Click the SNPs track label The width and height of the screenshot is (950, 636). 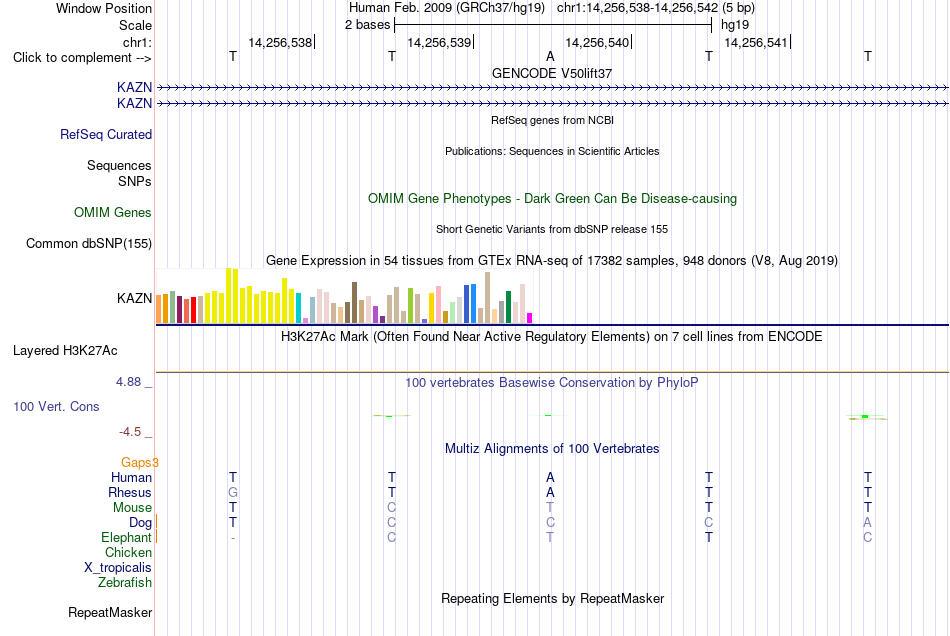[135, 181]
